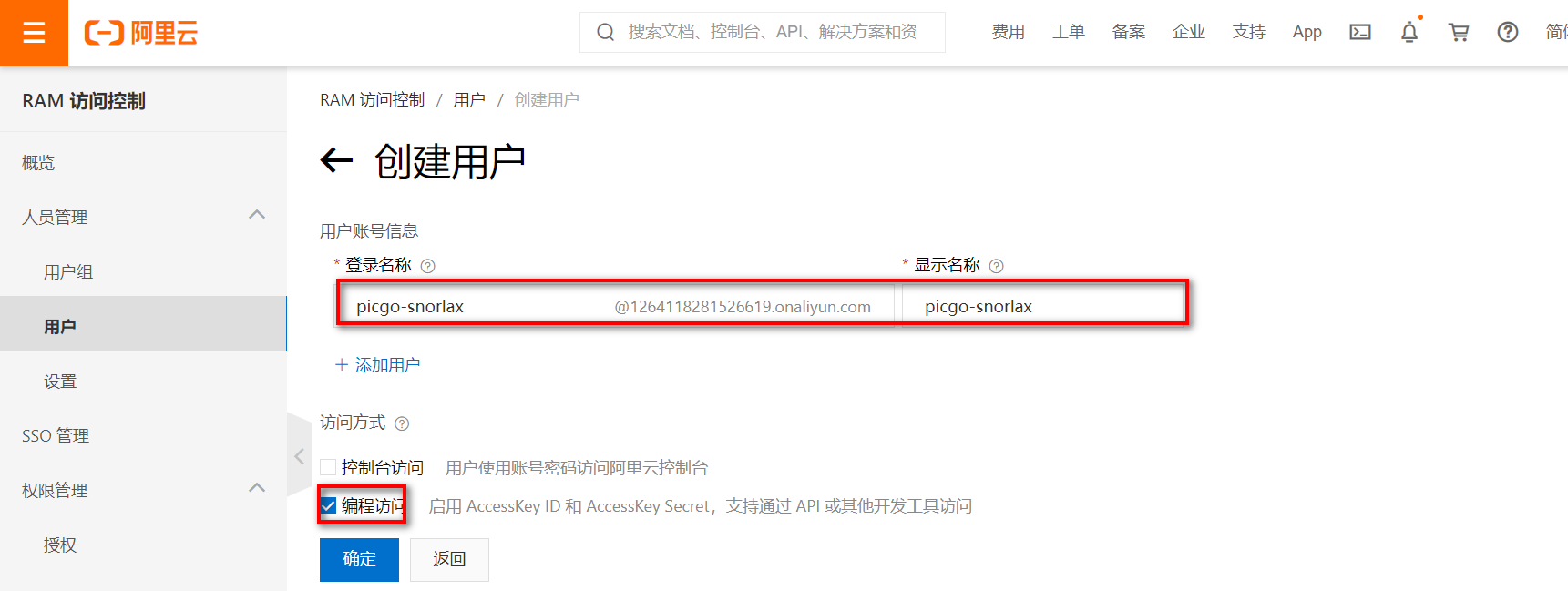Click the RAM 访问控制 sidebar title
Image resolution: width=1568 pixels, height=591 pixels.
[x=84, y=101]
